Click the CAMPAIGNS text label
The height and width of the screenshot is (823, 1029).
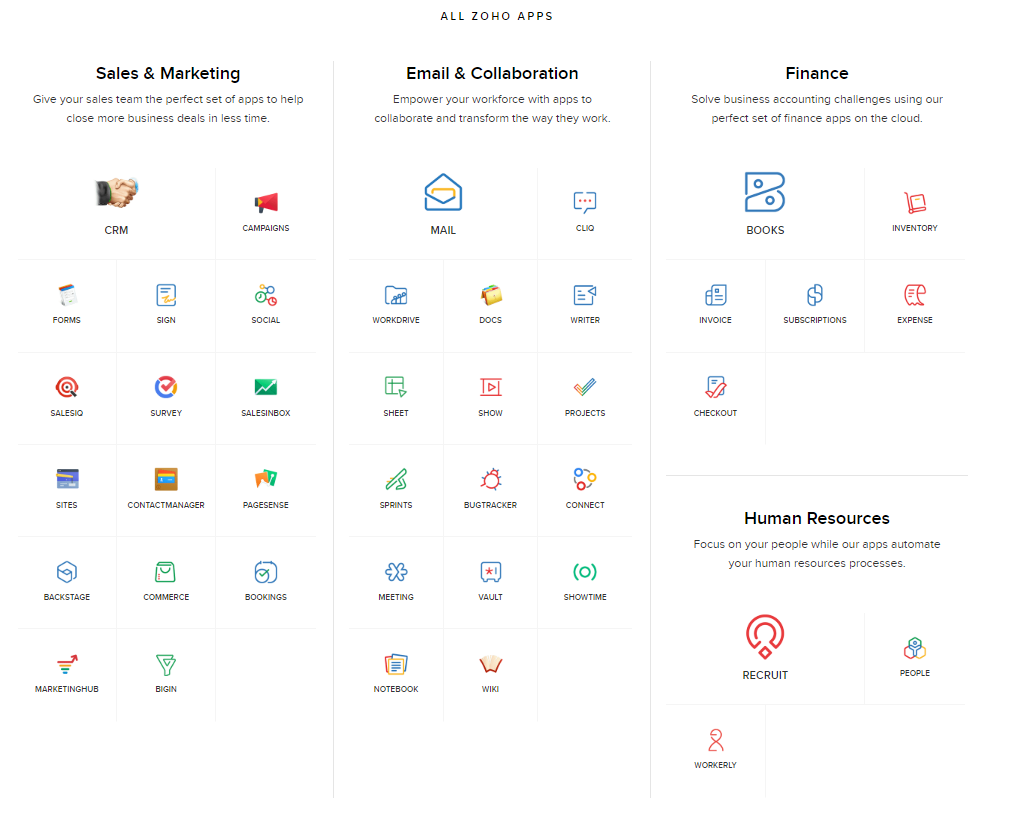[x=266, y=228]
